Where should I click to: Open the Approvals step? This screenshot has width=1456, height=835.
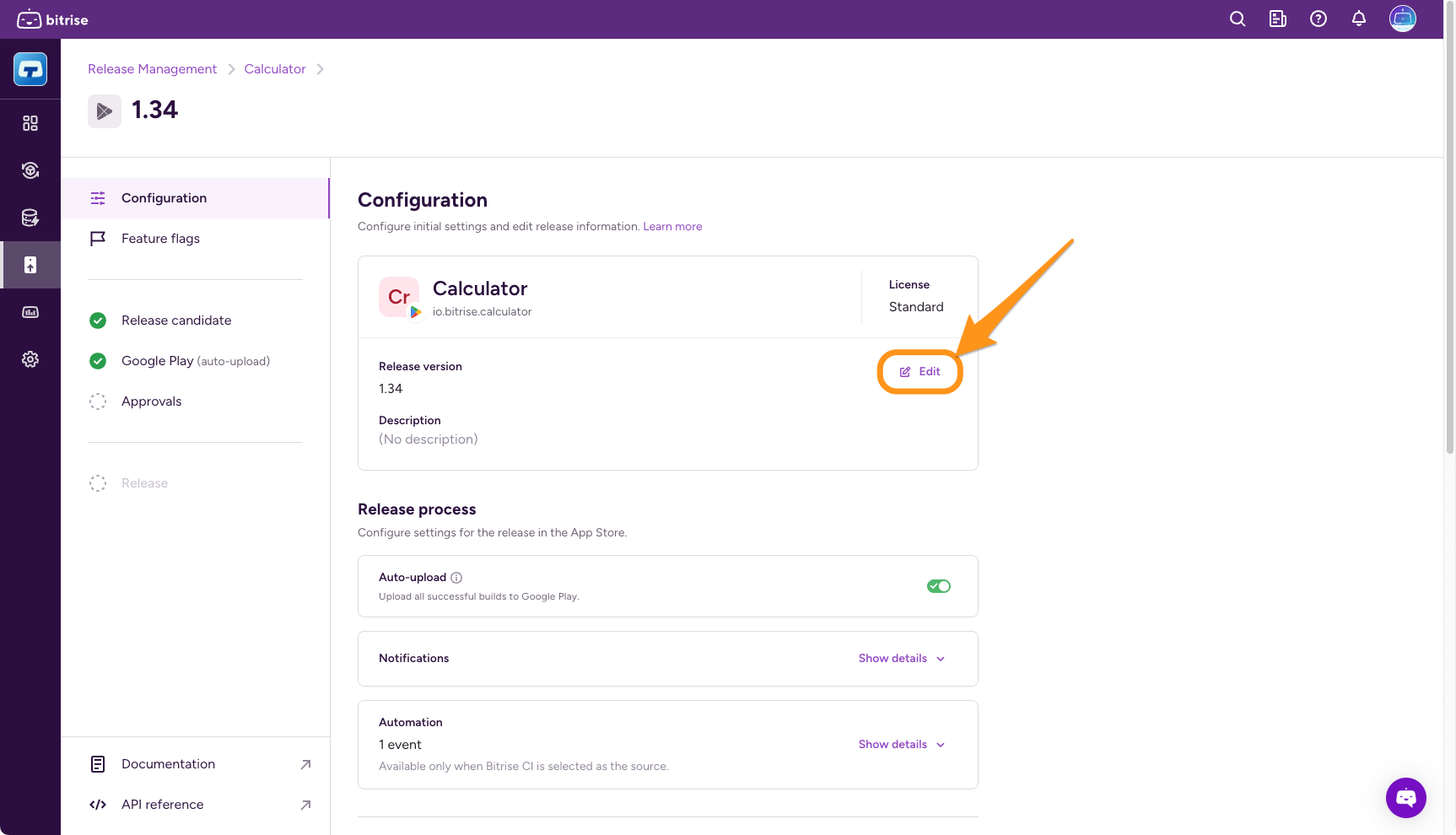point(151,401)
